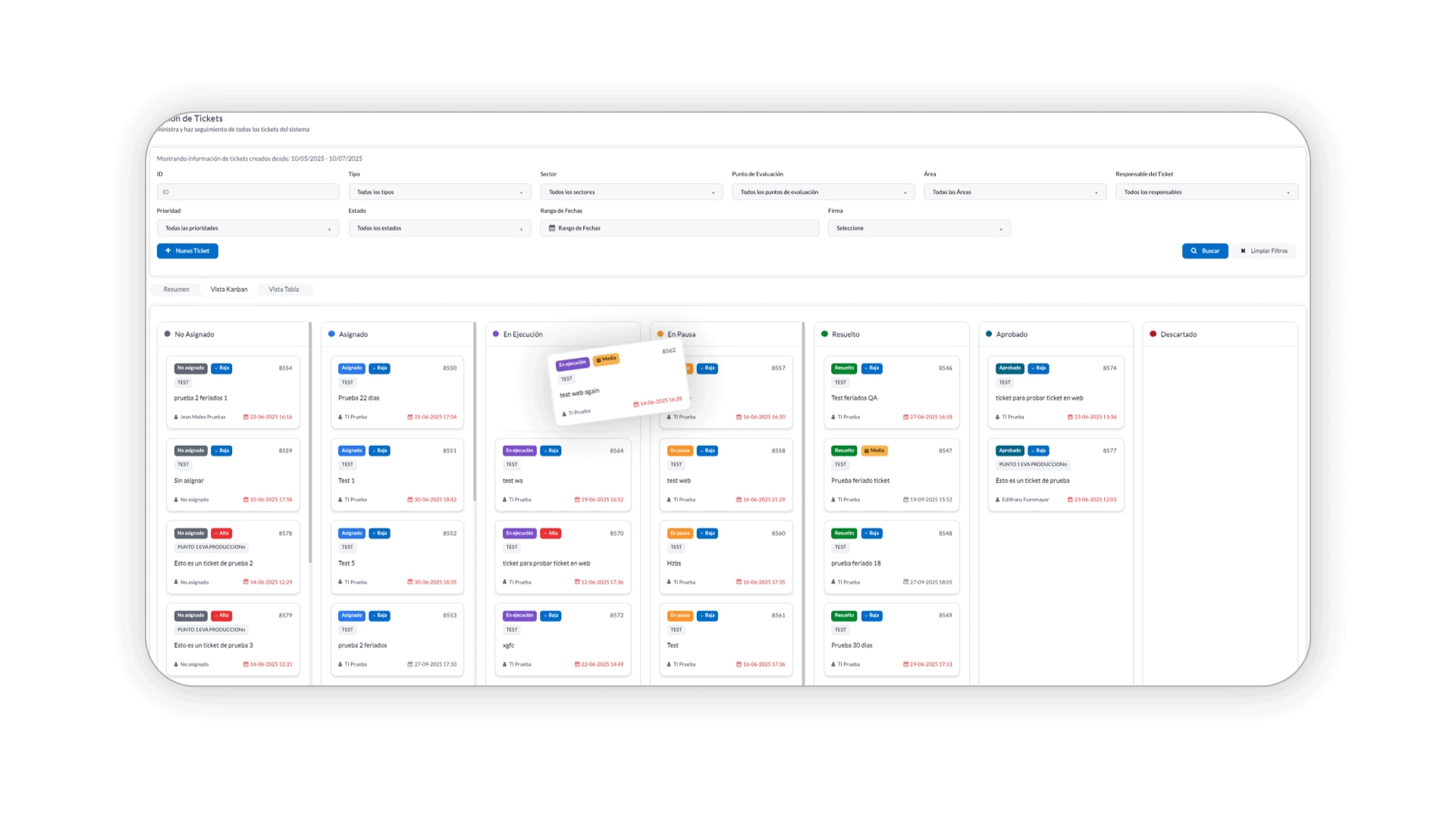Screen dimensions: 1456x819
Task: Click the Media priority badge on ticket 8547
Action: point(874,450)
